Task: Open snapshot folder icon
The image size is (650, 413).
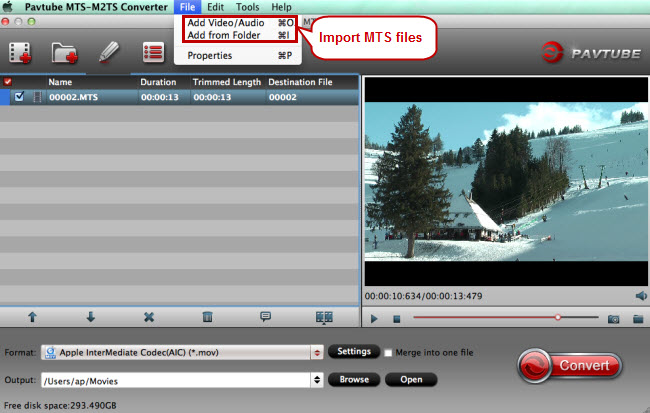Action: (638, 319)
